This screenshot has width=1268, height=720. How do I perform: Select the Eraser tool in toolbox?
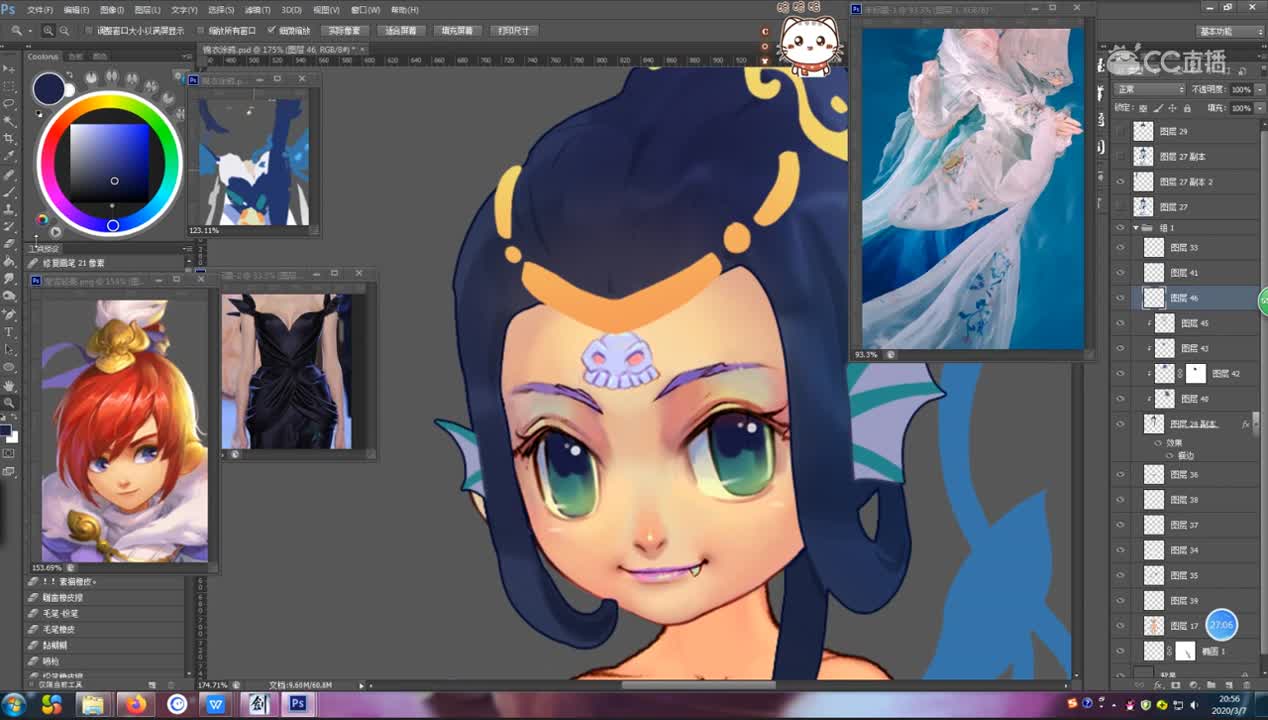[x=9, y=244]
